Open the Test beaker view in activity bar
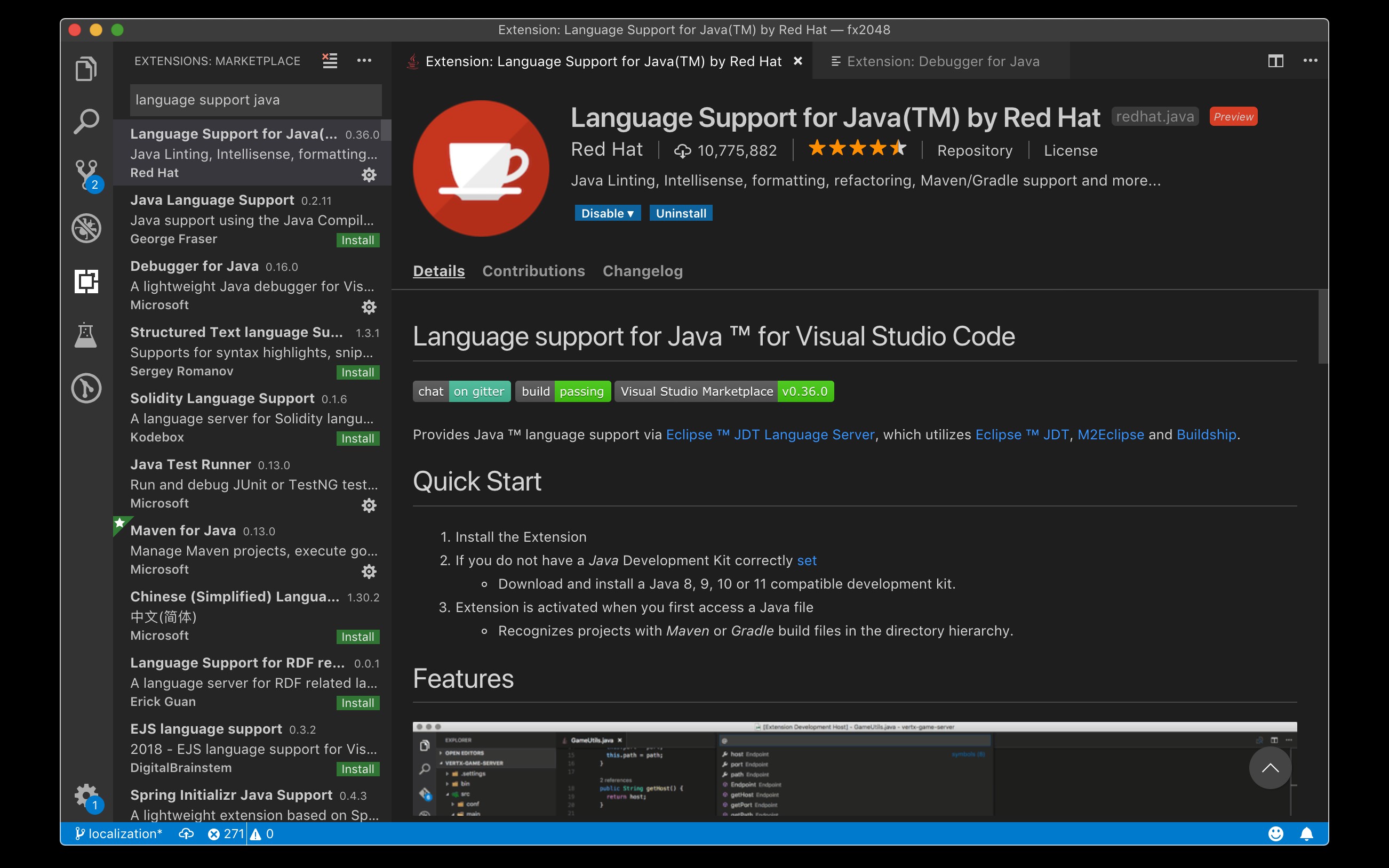Image resolution: width=1389 pixels, height=868 pixels. coord(86,335)
